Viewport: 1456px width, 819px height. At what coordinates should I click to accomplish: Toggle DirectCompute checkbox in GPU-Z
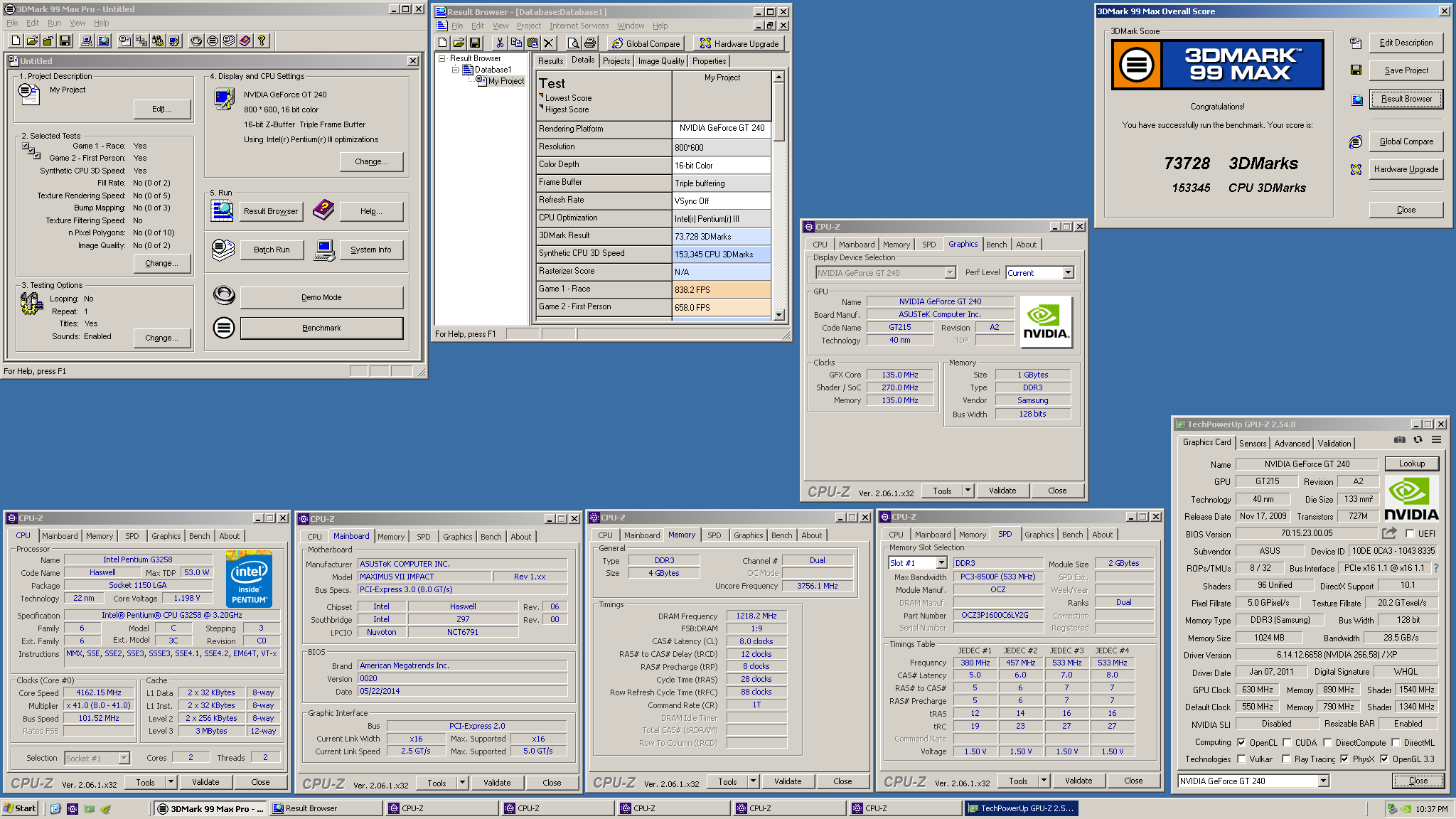tap(1327, 743)
